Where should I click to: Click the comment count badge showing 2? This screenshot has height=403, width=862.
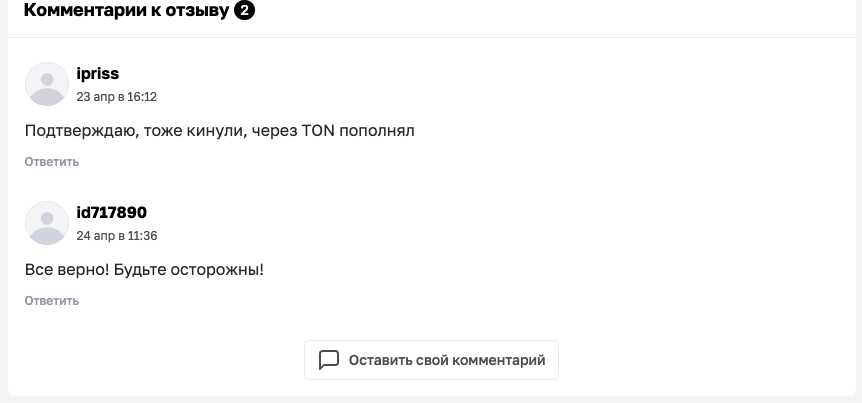click(243, 11)
